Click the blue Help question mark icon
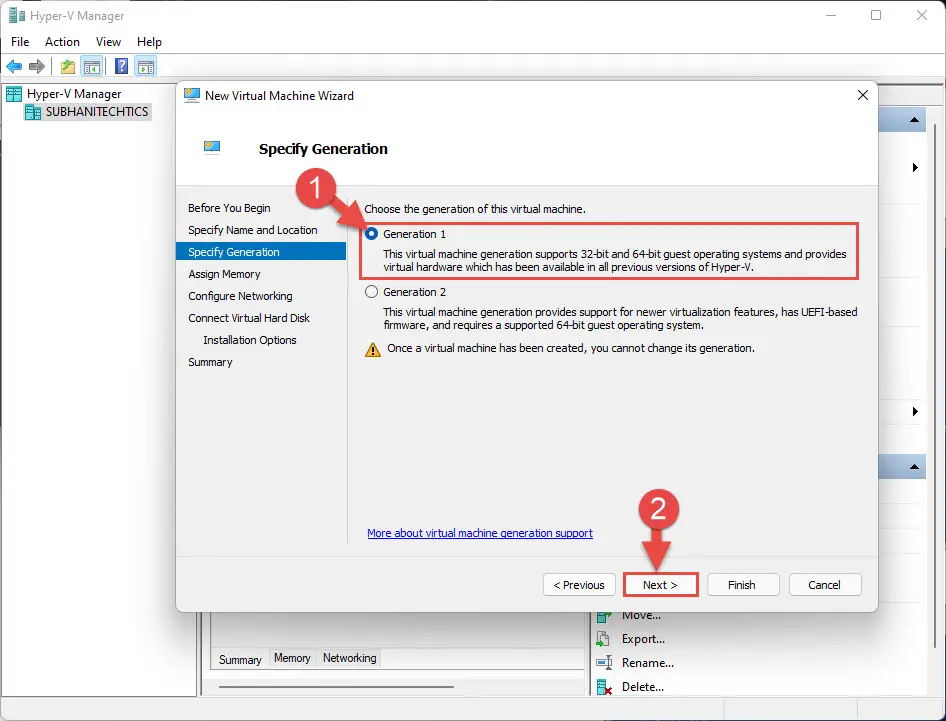 [121, 66]
